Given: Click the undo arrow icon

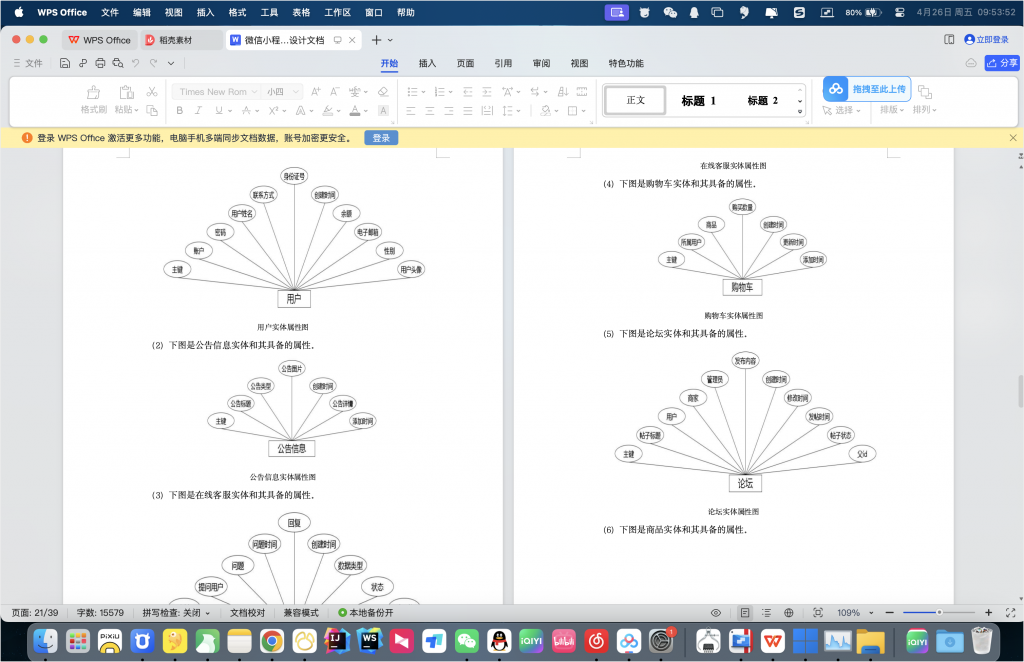Looking at the screenshot, I should pyautogui.click(x=135, y=62).
